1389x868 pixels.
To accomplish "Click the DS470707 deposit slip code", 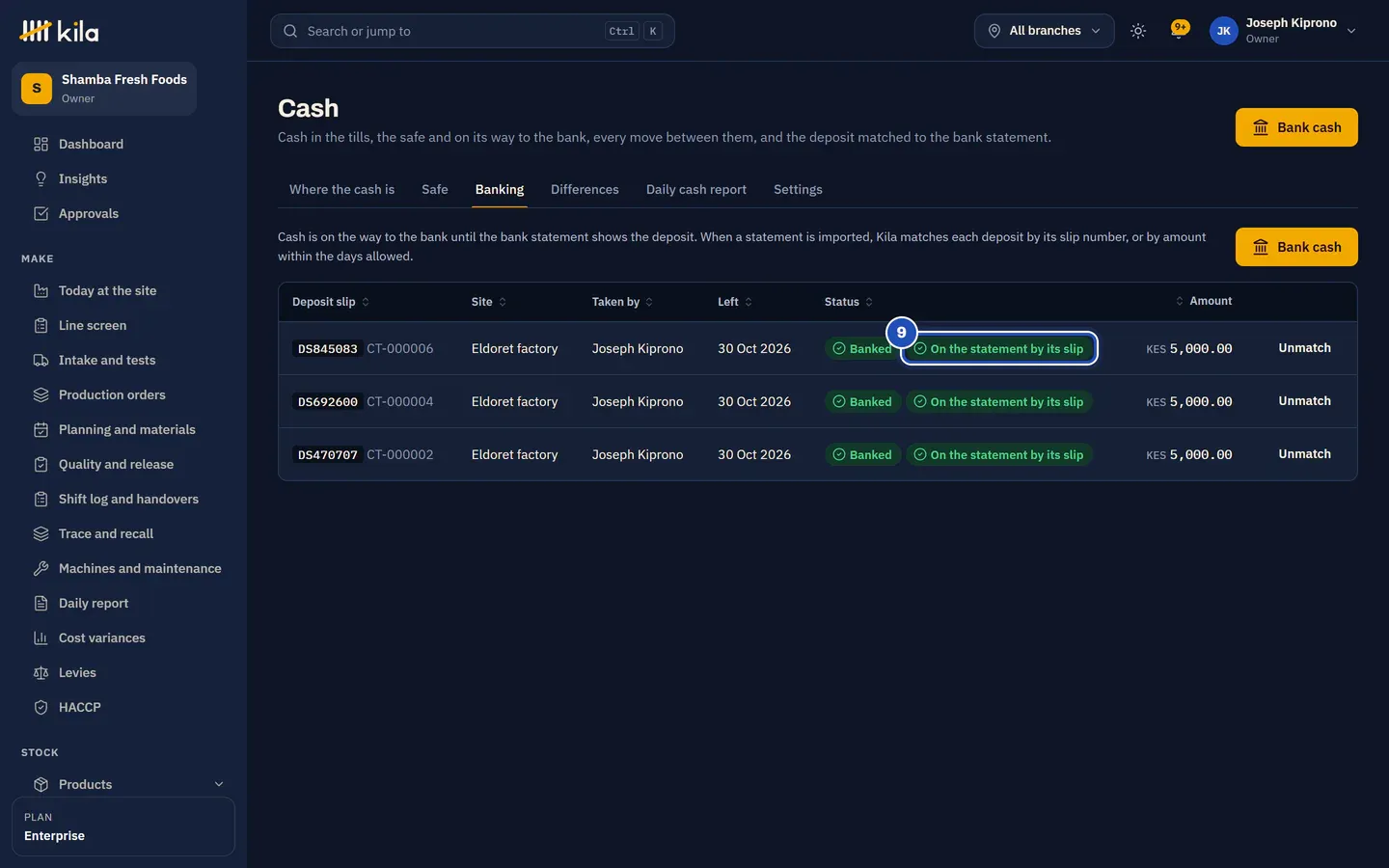I will (x=327, y=455).
